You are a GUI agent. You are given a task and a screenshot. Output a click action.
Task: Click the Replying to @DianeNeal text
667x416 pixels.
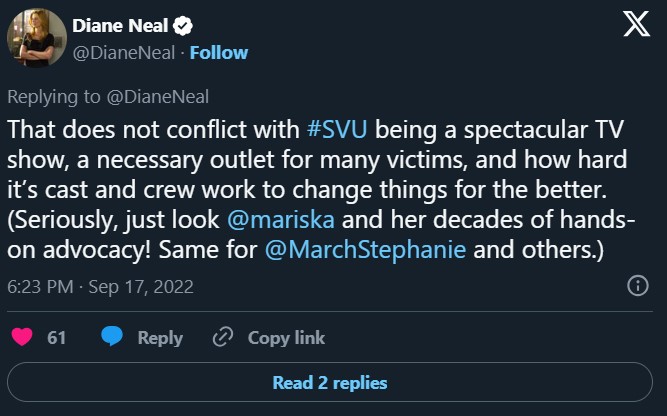click(x=108, y=96)
